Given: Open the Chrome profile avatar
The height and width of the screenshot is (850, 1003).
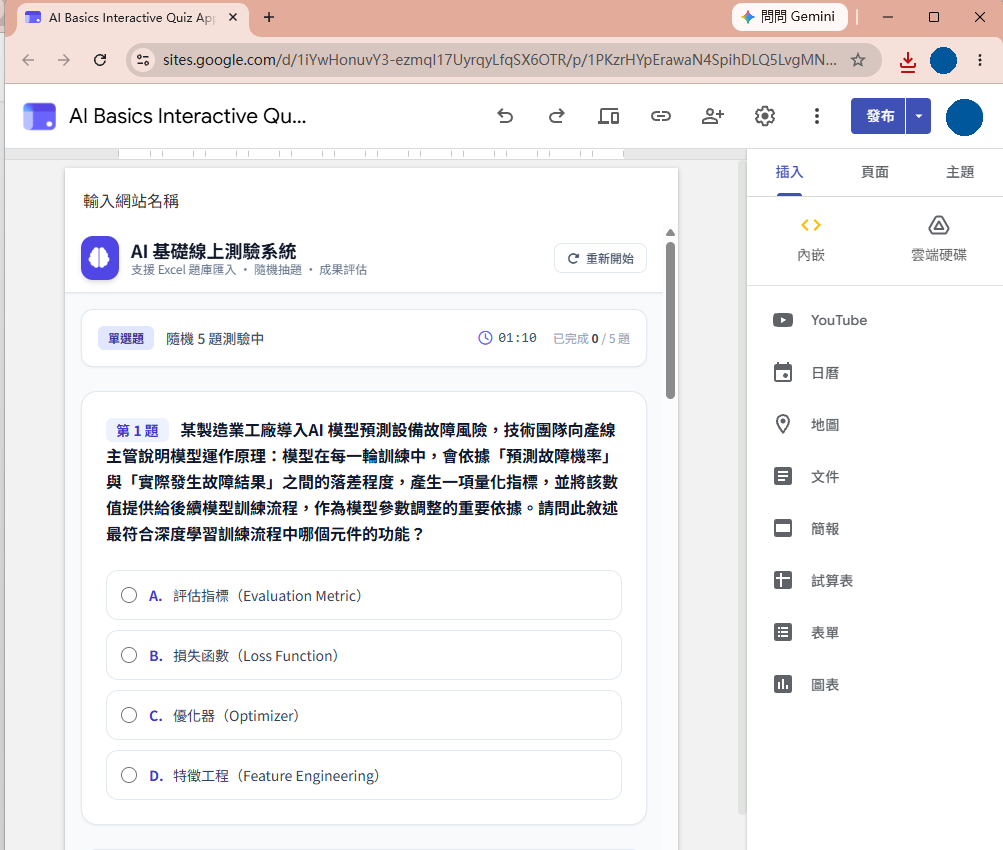Looking at the screenshot, I should point(944,61).
